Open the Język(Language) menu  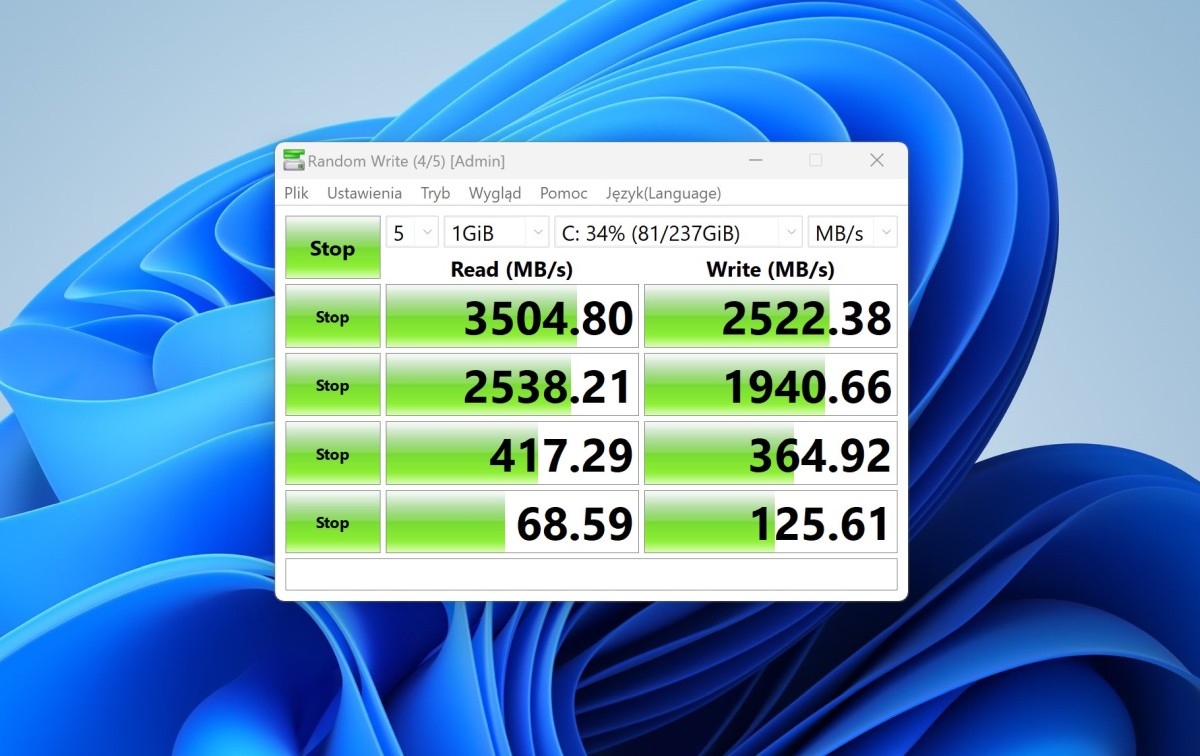[x=663, y=193]
